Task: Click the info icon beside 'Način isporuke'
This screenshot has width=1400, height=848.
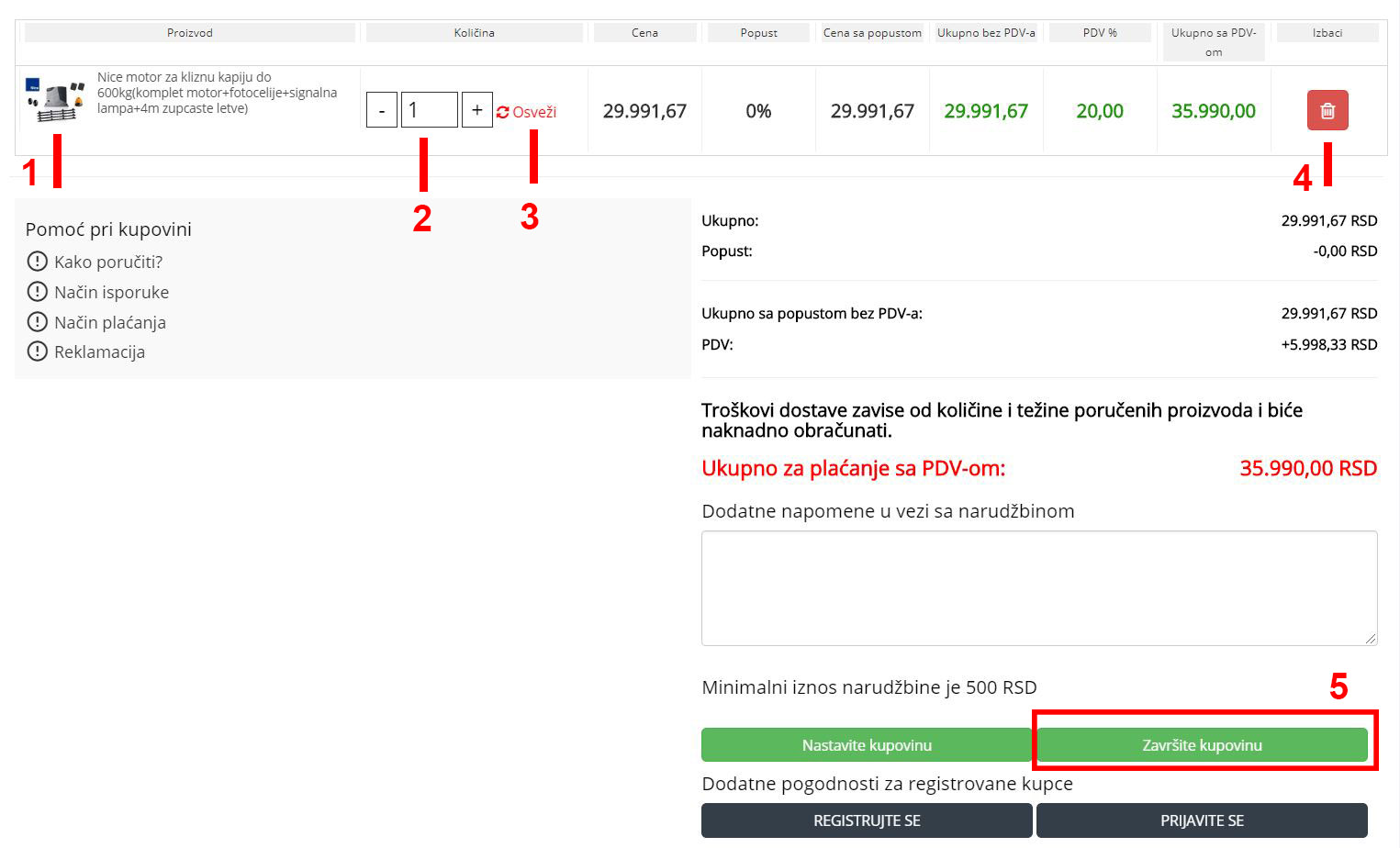Action: 37,292
